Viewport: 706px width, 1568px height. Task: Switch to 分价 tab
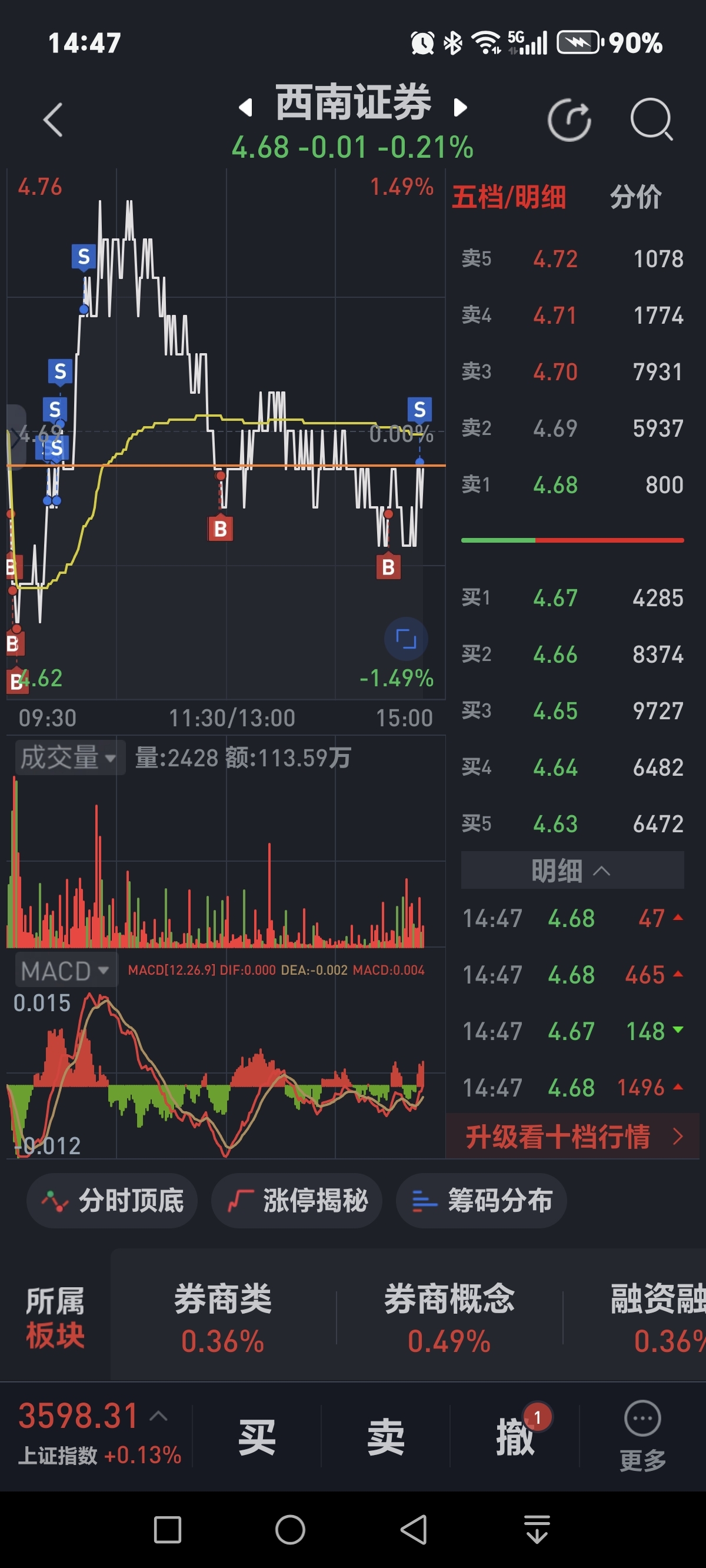pyautogui.click(x=635, y=197)
